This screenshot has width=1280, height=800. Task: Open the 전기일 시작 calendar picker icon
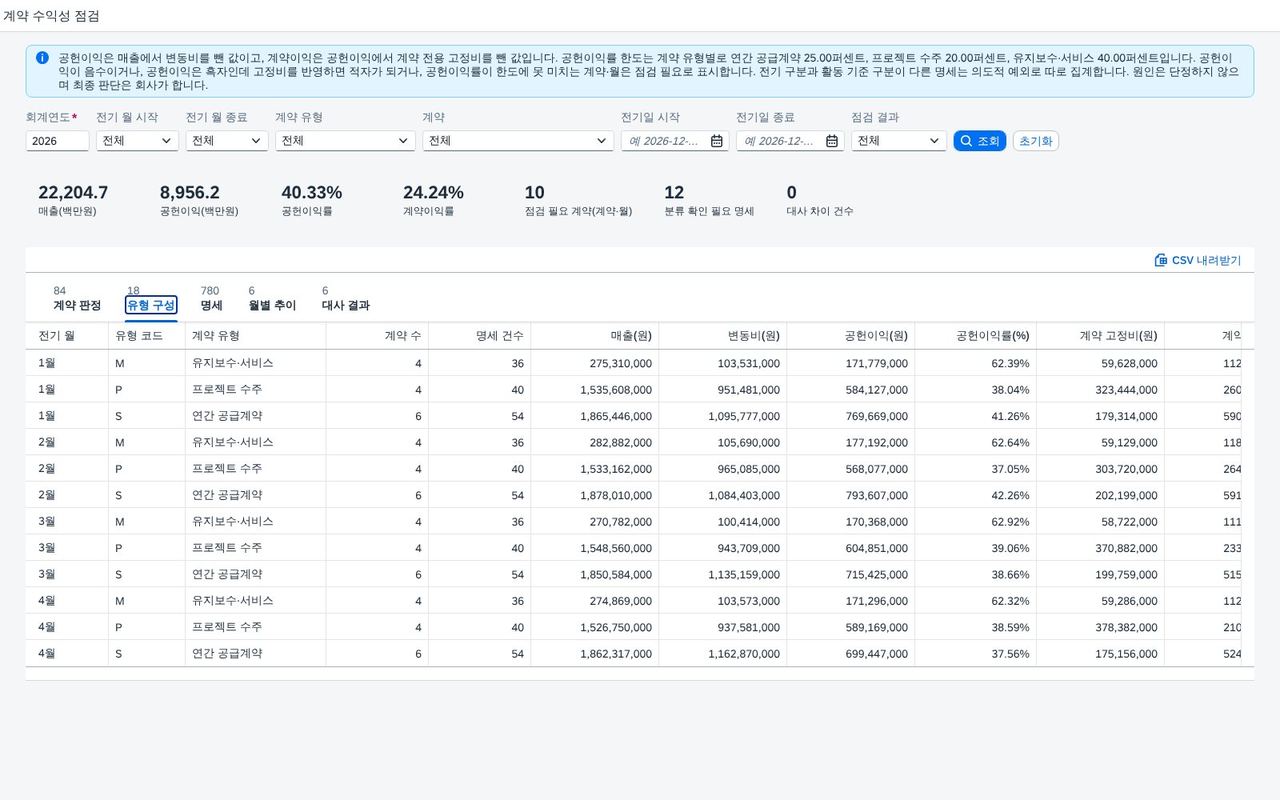tap(717, 141)
